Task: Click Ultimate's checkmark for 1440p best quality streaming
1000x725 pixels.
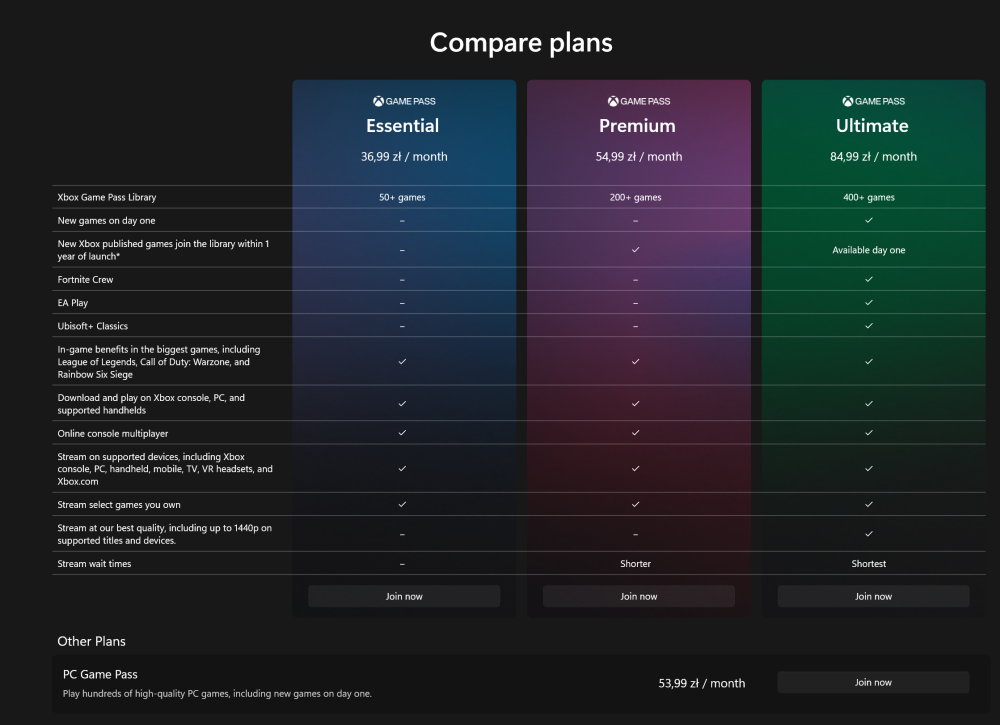Action: [x=869, y=534]
